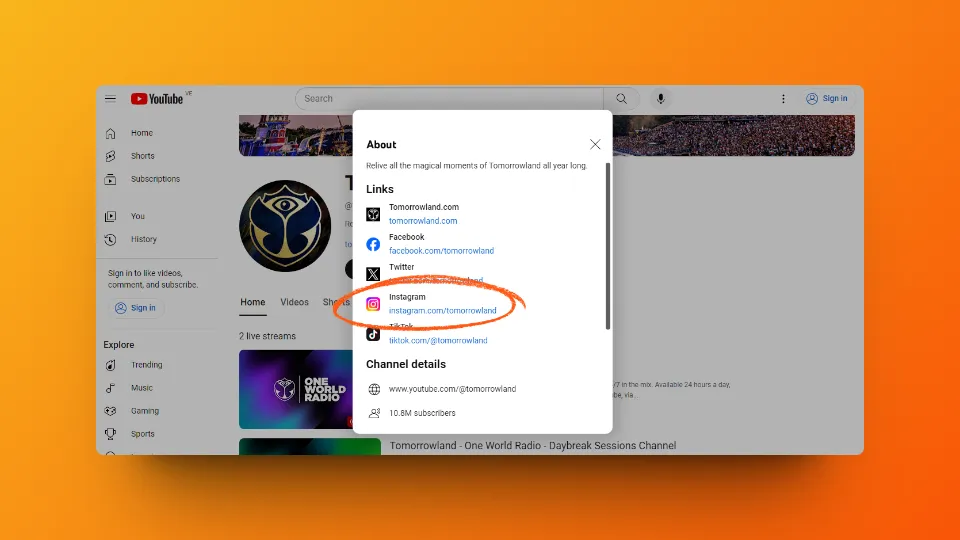Click inside the Search field
960x540 pixels.
tap(450, 99)
